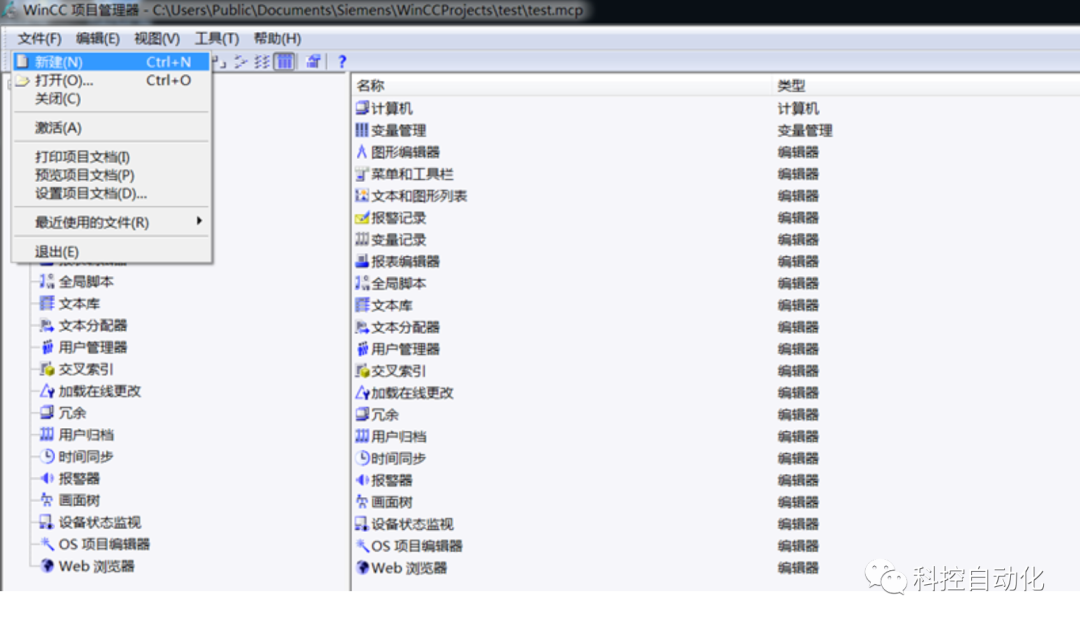The width and height of the screenshot is (1080, 626).
Task: Open the properties toolbar icon
Action: (313, 62)
